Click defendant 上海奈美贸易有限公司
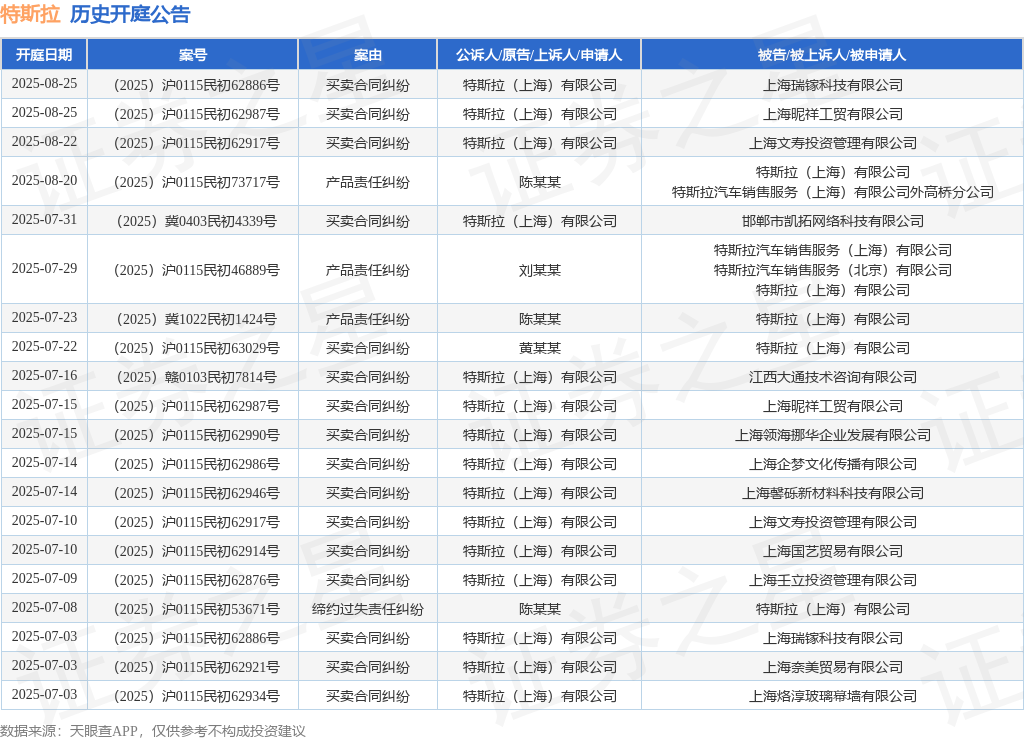 pos(833,667)
